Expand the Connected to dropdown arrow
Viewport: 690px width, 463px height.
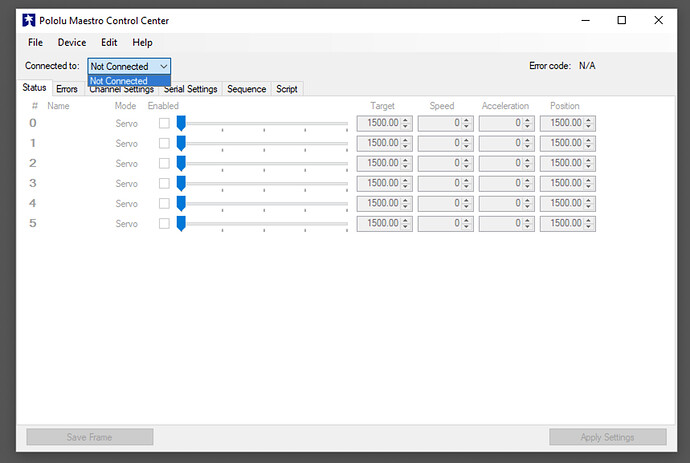pos(163,66)
